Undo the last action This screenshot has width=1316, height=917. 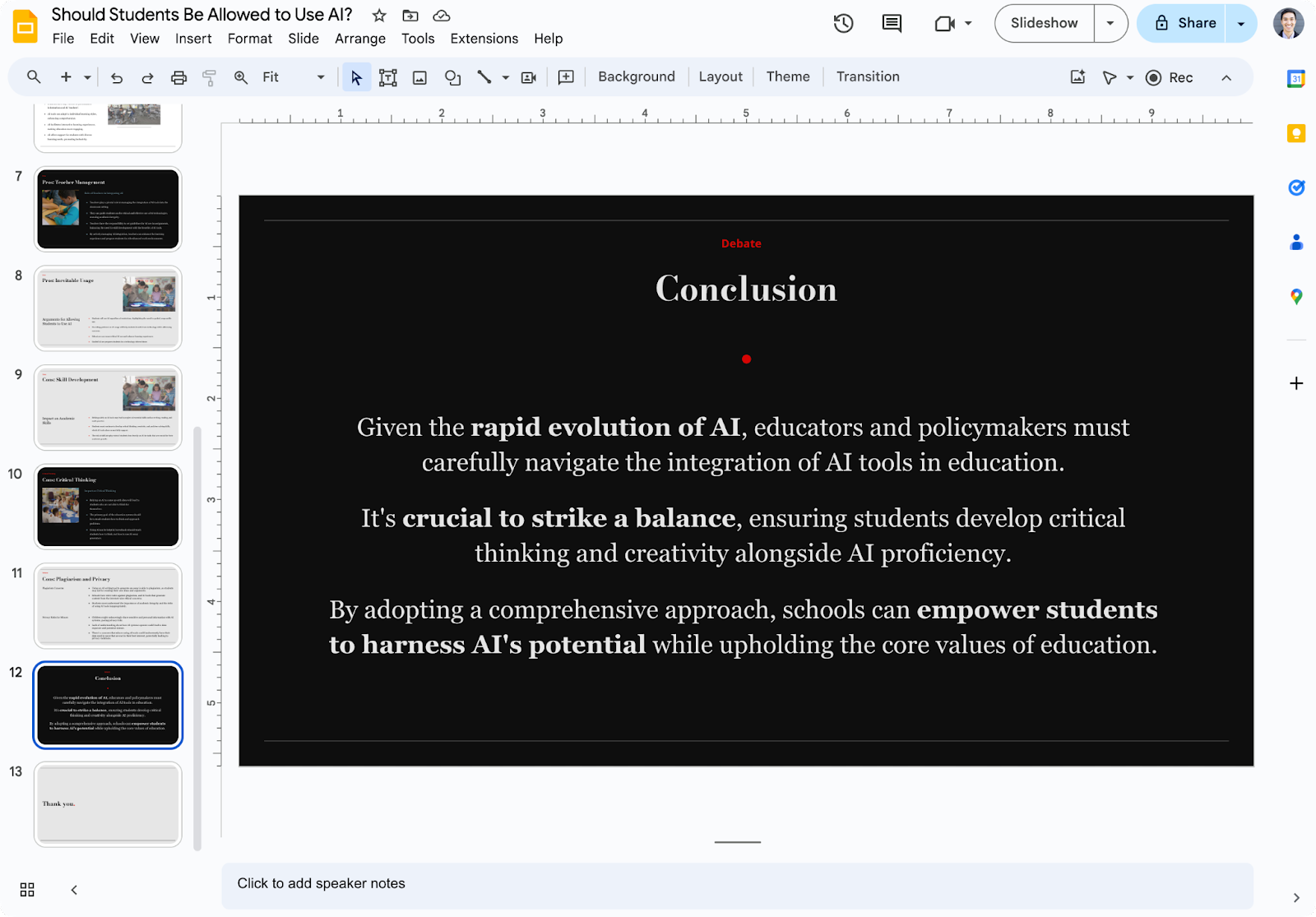(117, 76)
